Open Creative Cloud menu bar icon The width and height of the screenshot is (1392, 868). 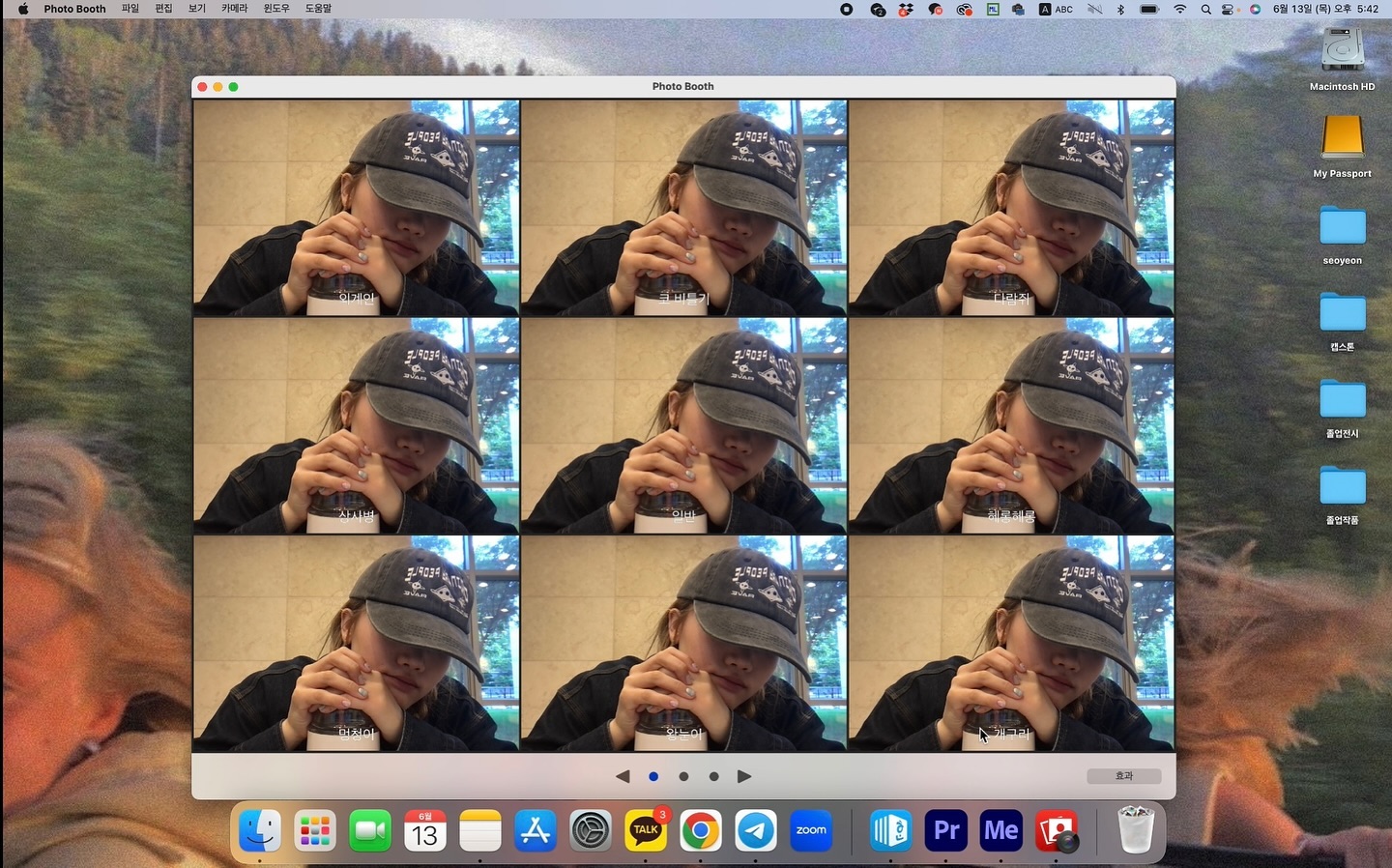click(964, 9)
